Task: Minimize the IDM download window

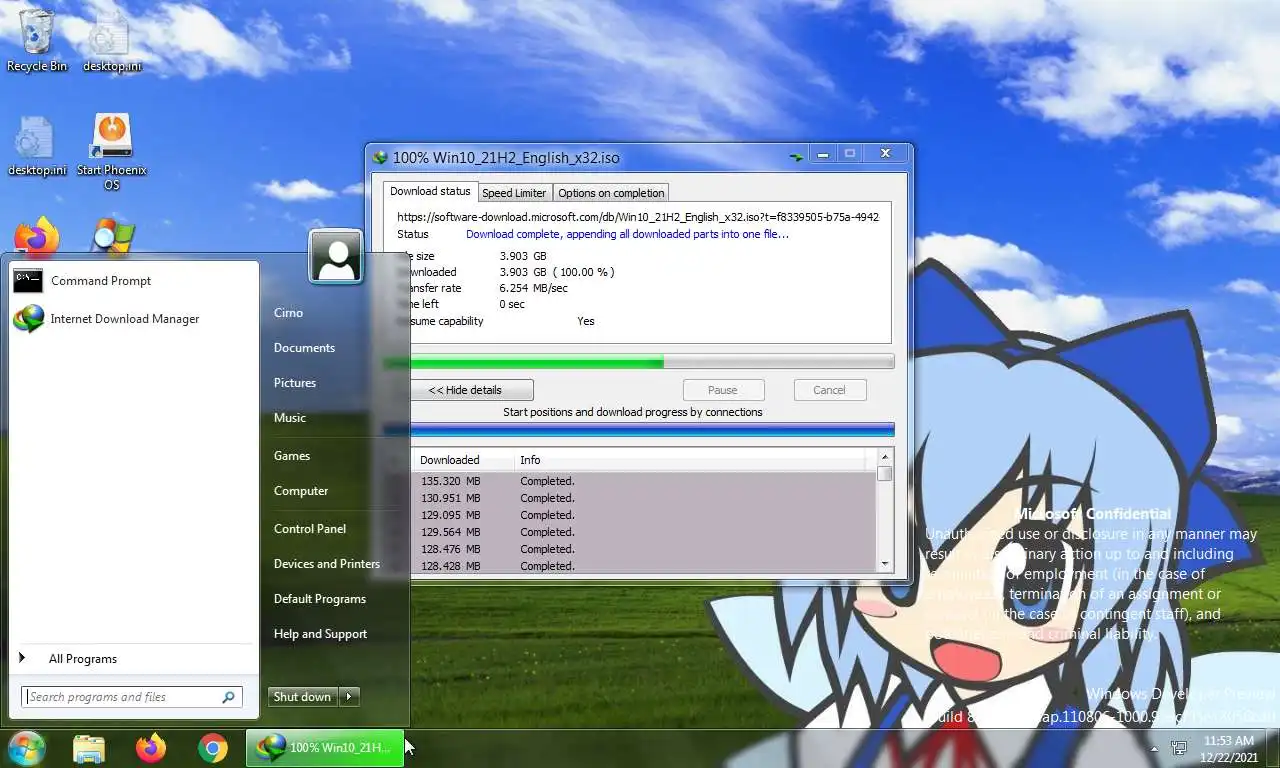Action: click(x=823, y=154)
